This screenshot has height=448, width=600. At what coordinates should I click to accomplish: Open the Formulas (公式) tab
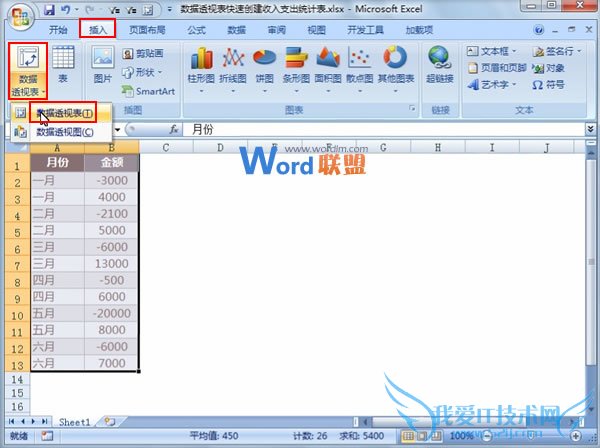click(x=197, y=30)
